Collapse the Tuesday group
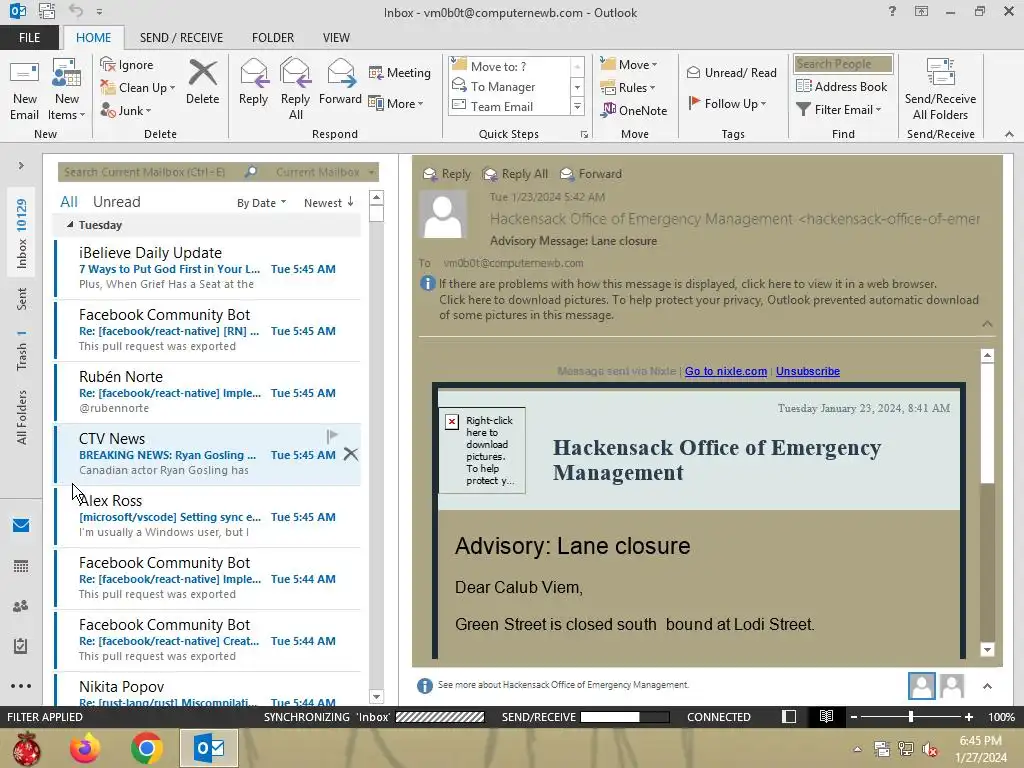Screen dimensions: 1024x768 70,225
